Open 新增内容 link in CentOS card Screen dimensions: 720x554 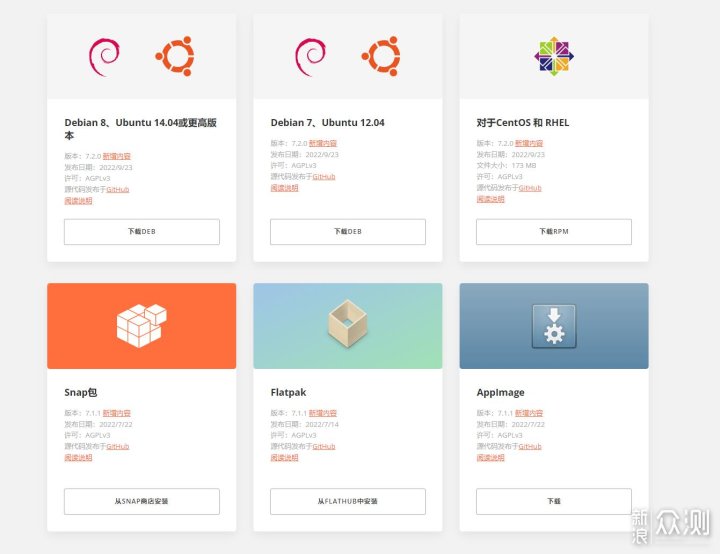pos(529,143)
